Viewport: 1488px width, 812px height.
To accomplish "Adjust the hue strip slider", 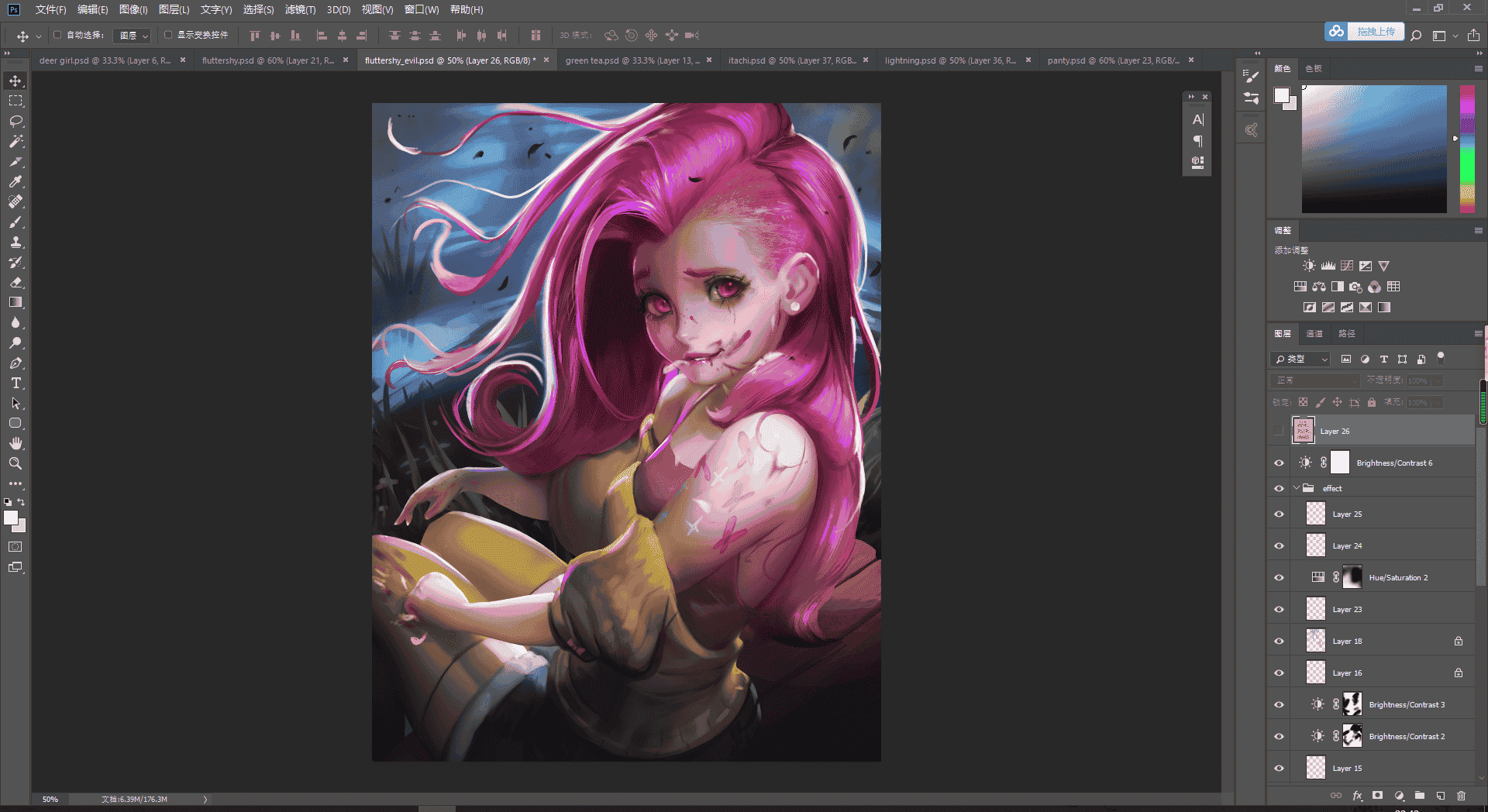I will tap(1467, 149).
